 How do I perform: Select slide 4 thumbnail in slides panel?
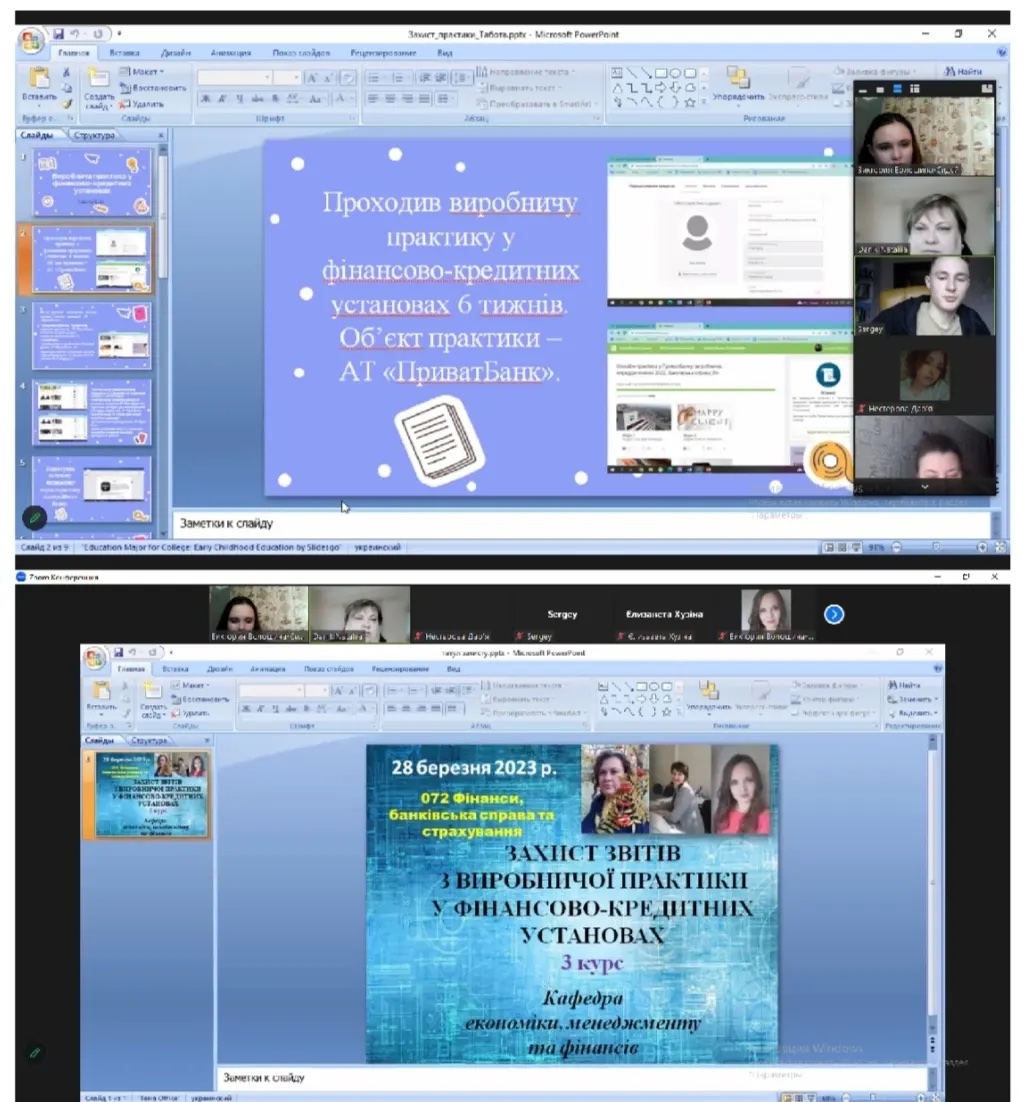click(x=92, y=410)
